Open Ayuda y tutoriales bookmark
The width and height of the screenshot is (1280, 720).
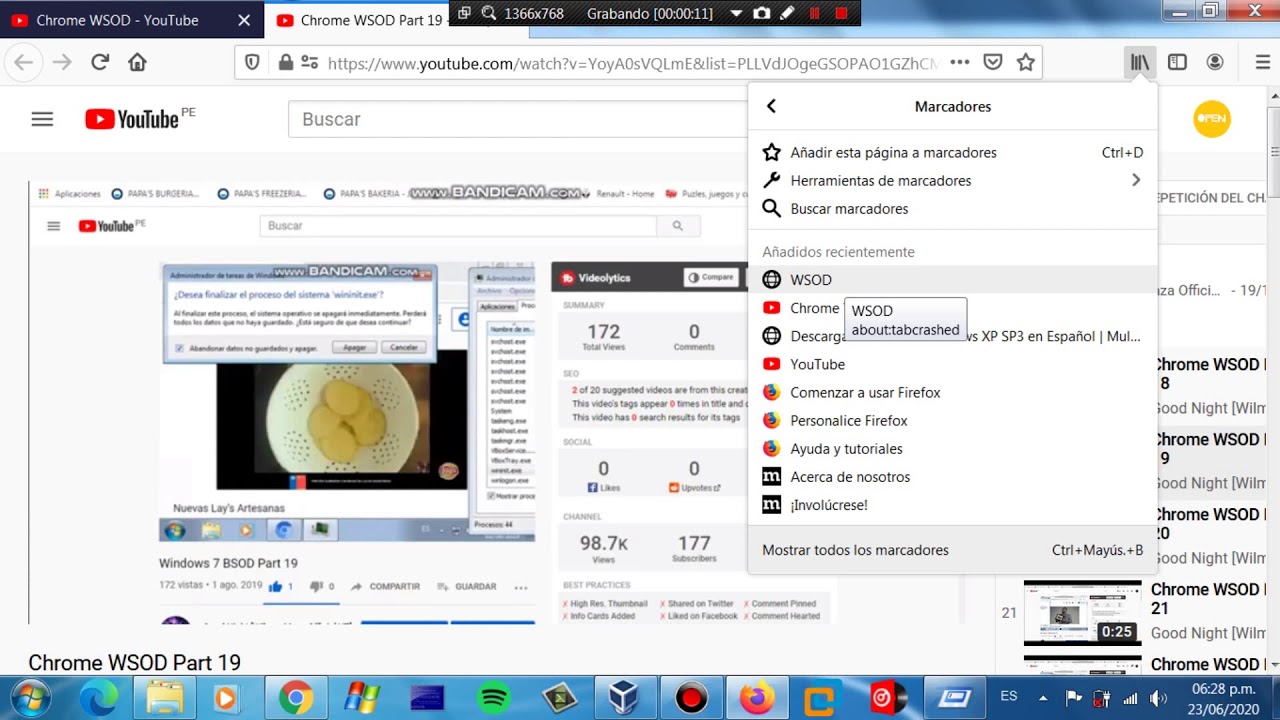(953, 448)
